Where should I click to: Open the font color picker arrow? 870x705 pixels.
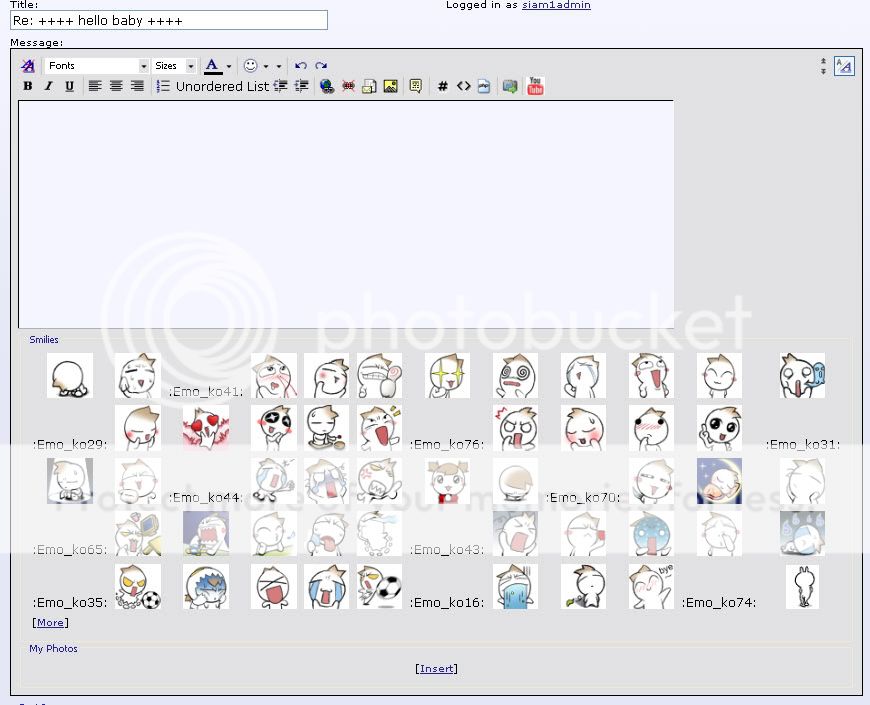[x=229, y=67]
